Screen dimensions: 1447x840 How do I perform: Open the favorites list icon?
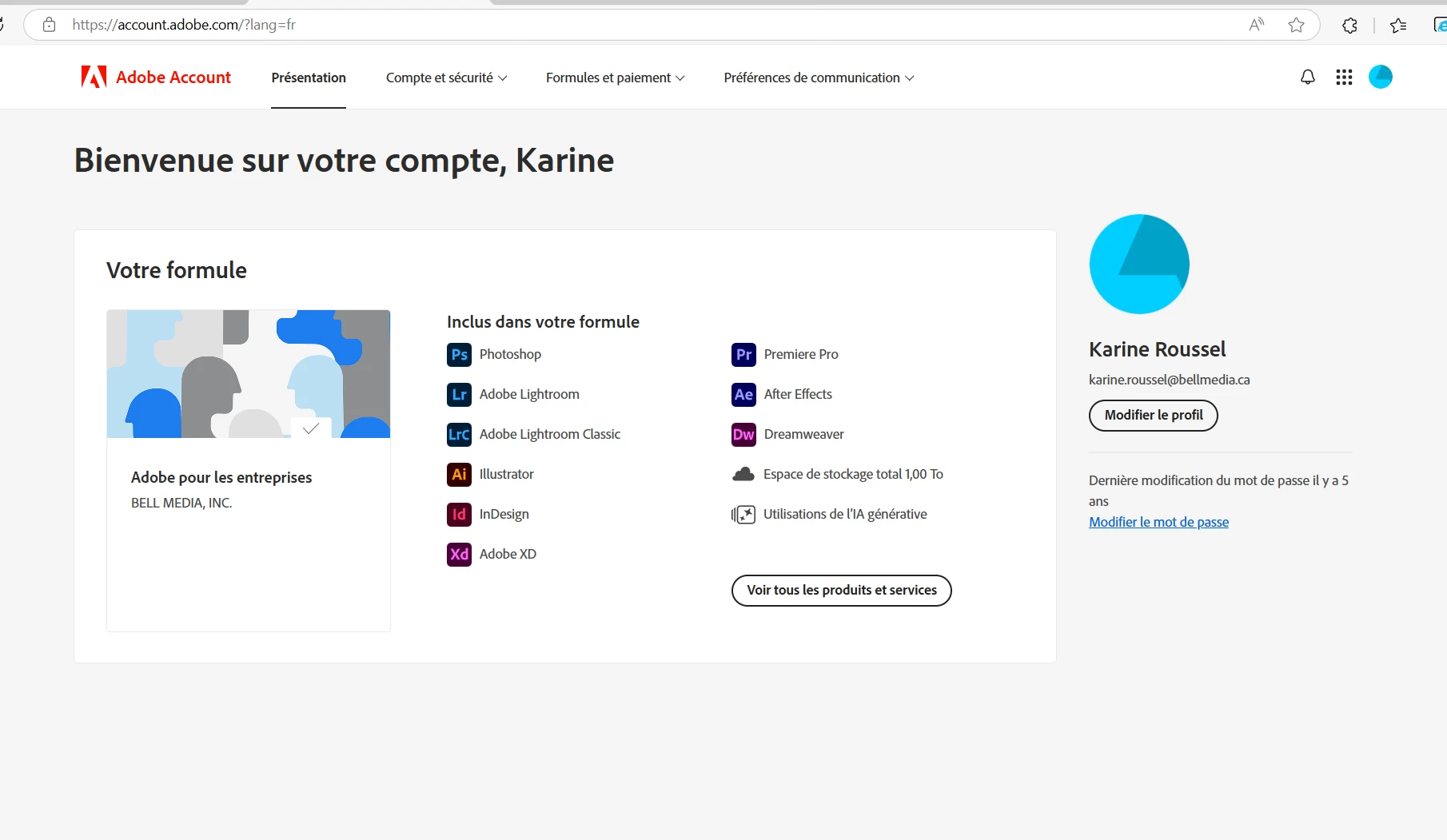click(x=1398, y=26)
